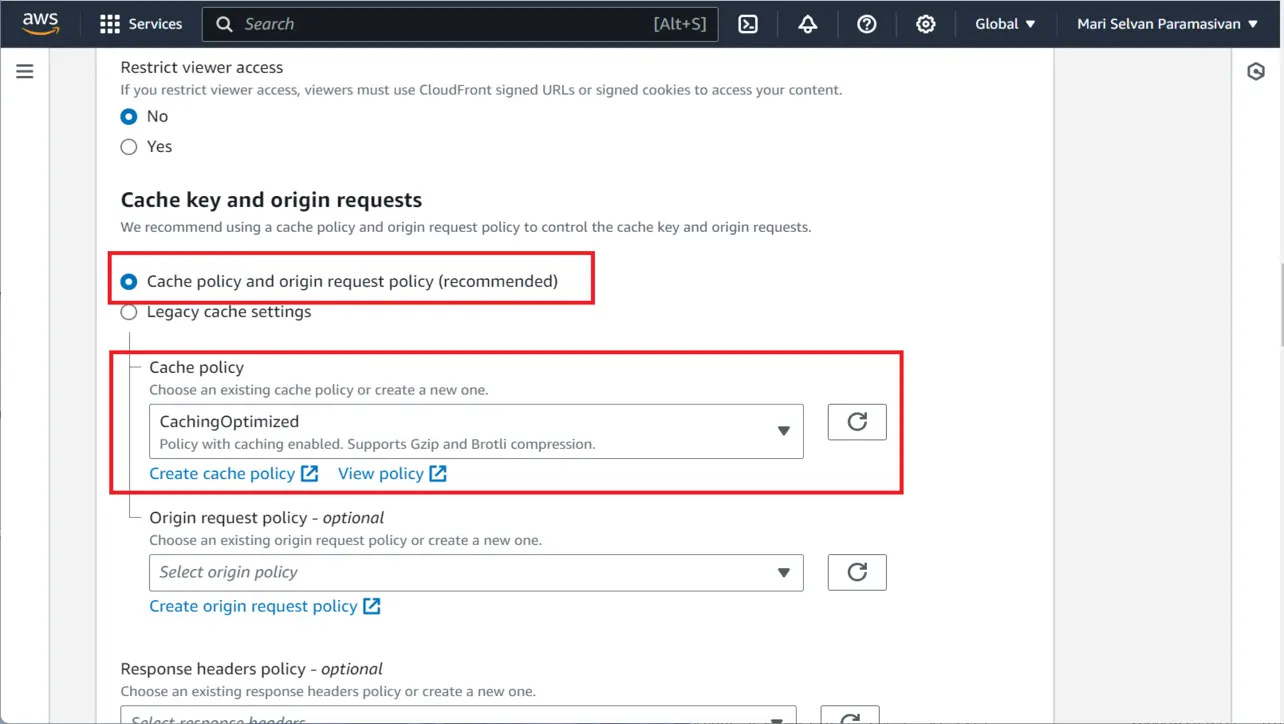Choose Cache policy and origin request policy
Viewport: 1284px width, 724px height.
tap(129, 282)
